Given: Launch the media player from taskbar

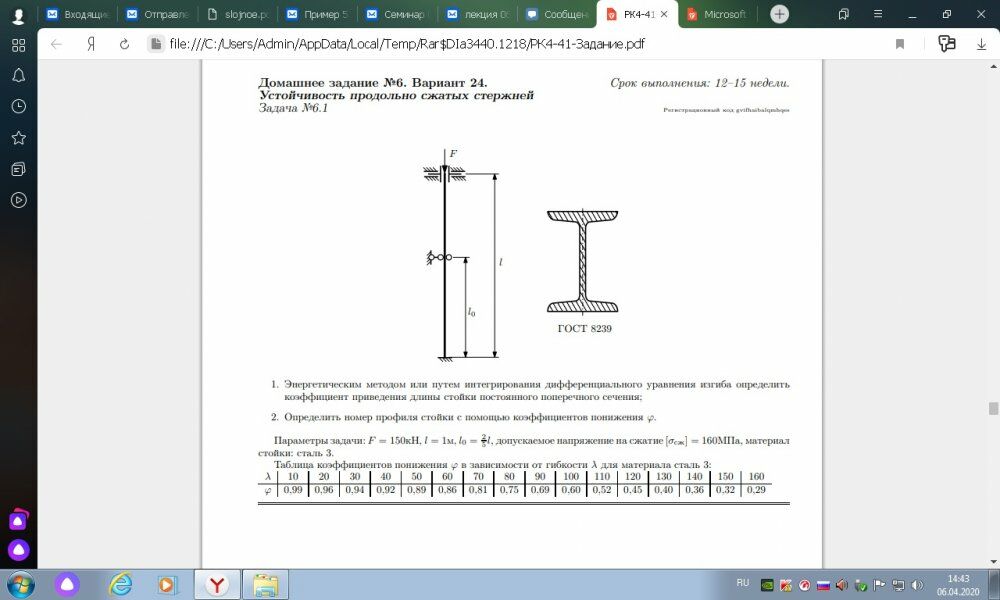Looking at the screenshot, I should [166, 585].
